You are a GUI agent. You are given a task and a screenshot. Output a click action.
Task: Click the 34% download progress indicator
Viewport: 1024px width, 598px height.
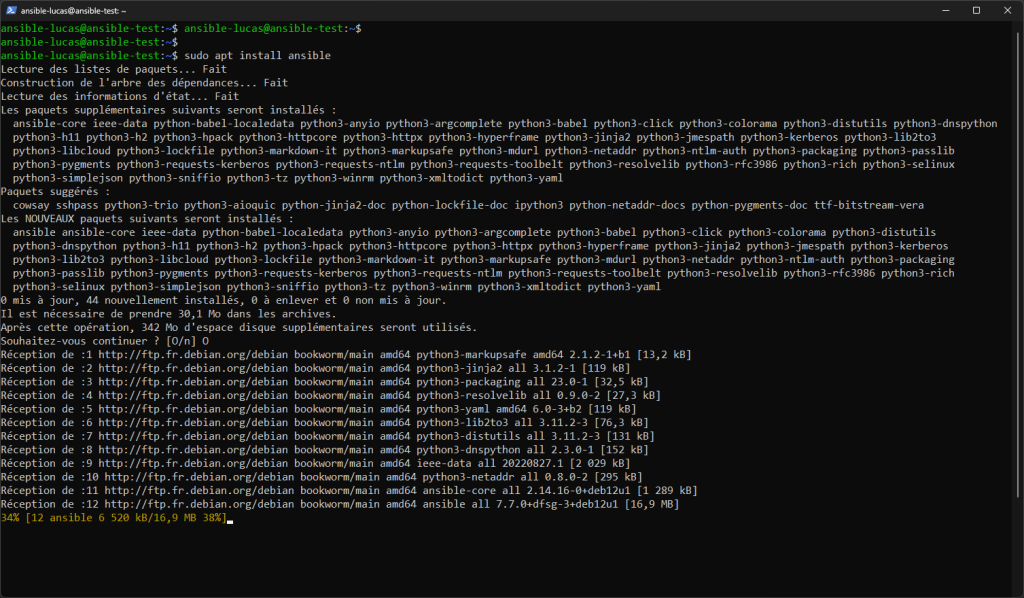point(10,518)
